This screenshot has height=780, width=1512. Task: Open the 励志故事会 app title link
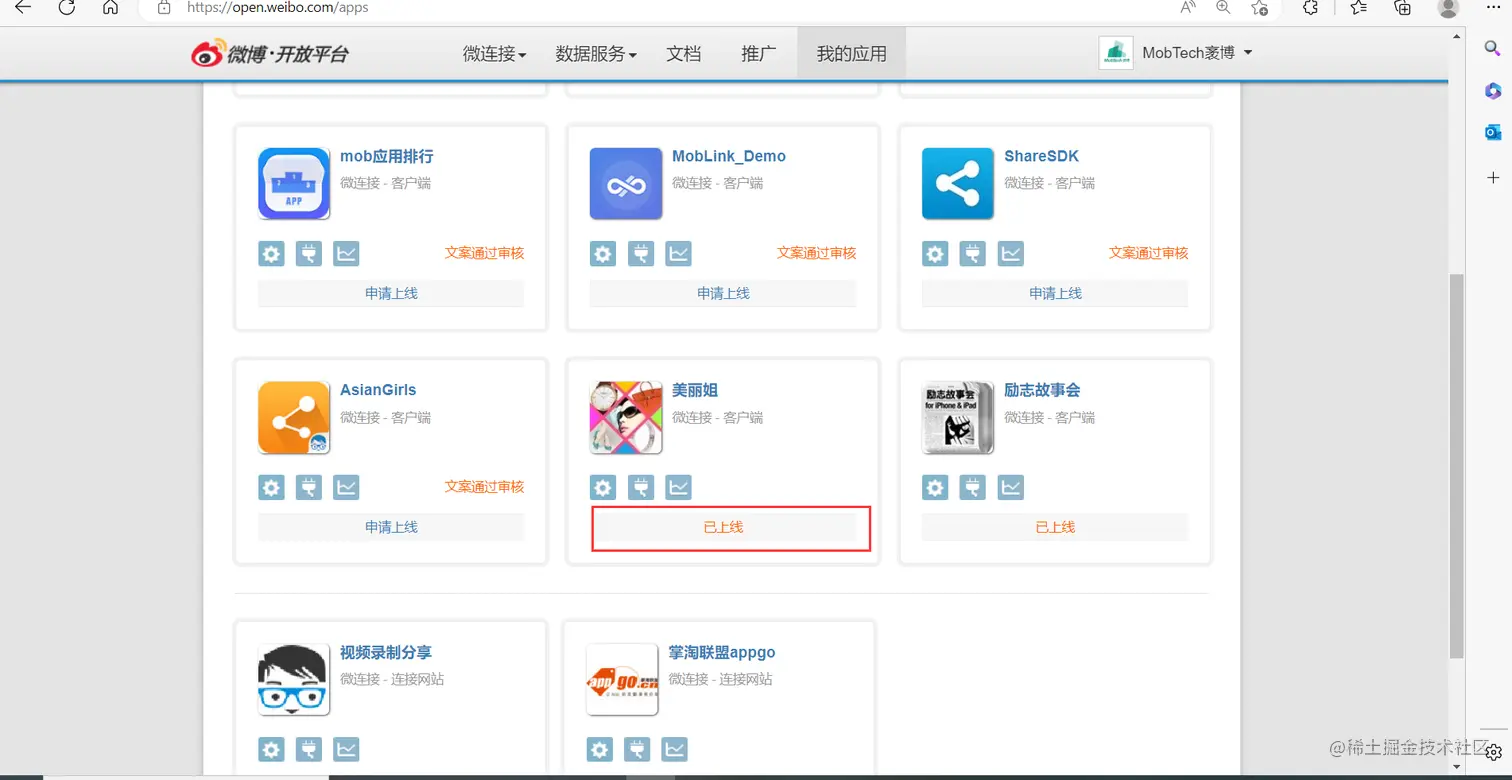coord(1042,390)
